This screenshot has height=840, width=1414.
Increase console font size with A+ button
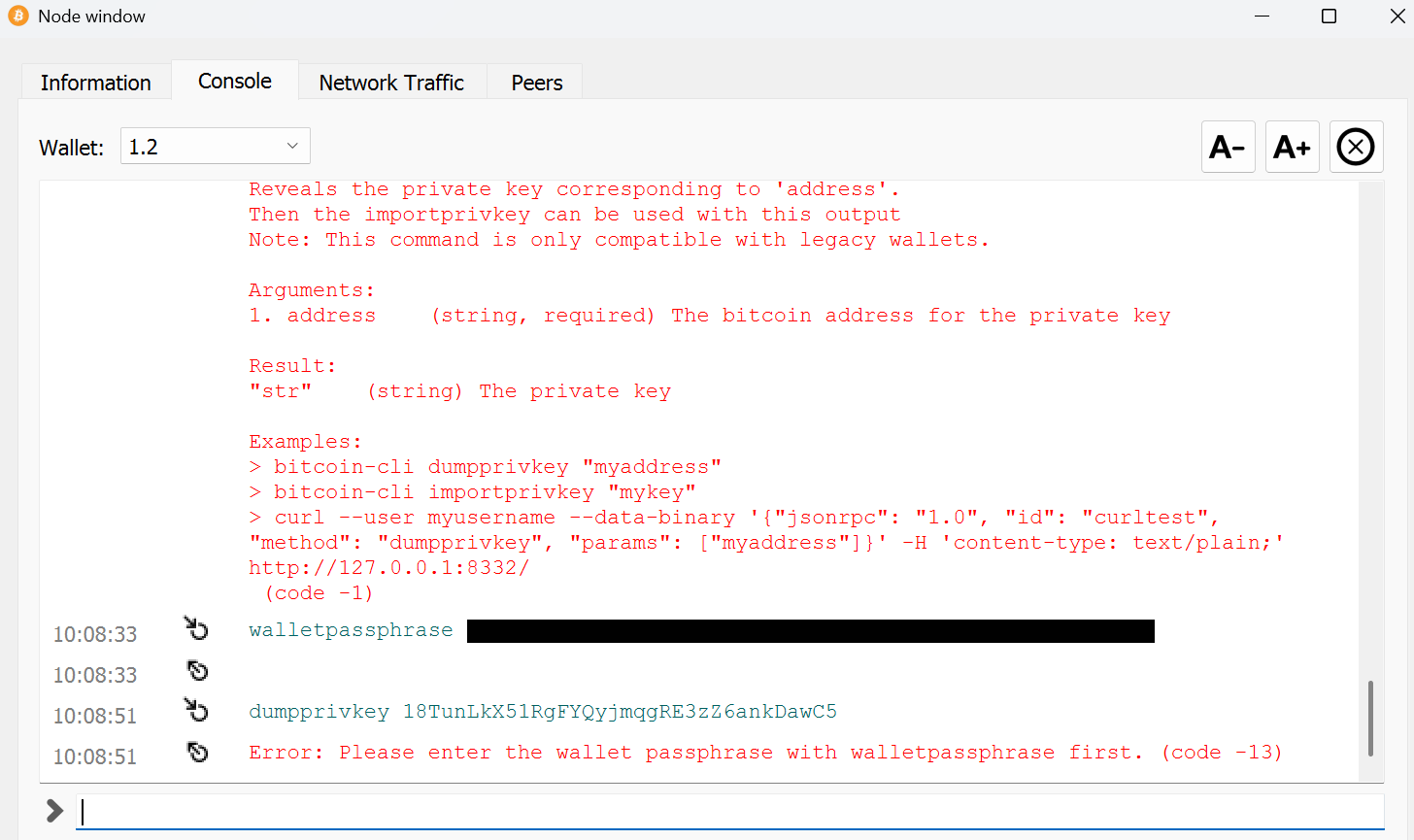[1292, 148]
